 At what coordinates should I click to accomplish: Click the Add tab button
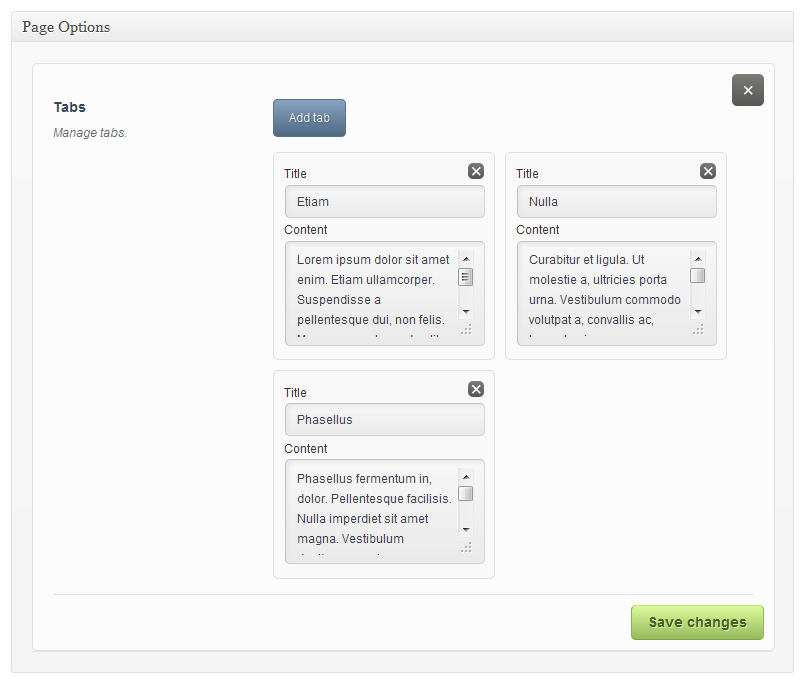(x=309, y=118)
